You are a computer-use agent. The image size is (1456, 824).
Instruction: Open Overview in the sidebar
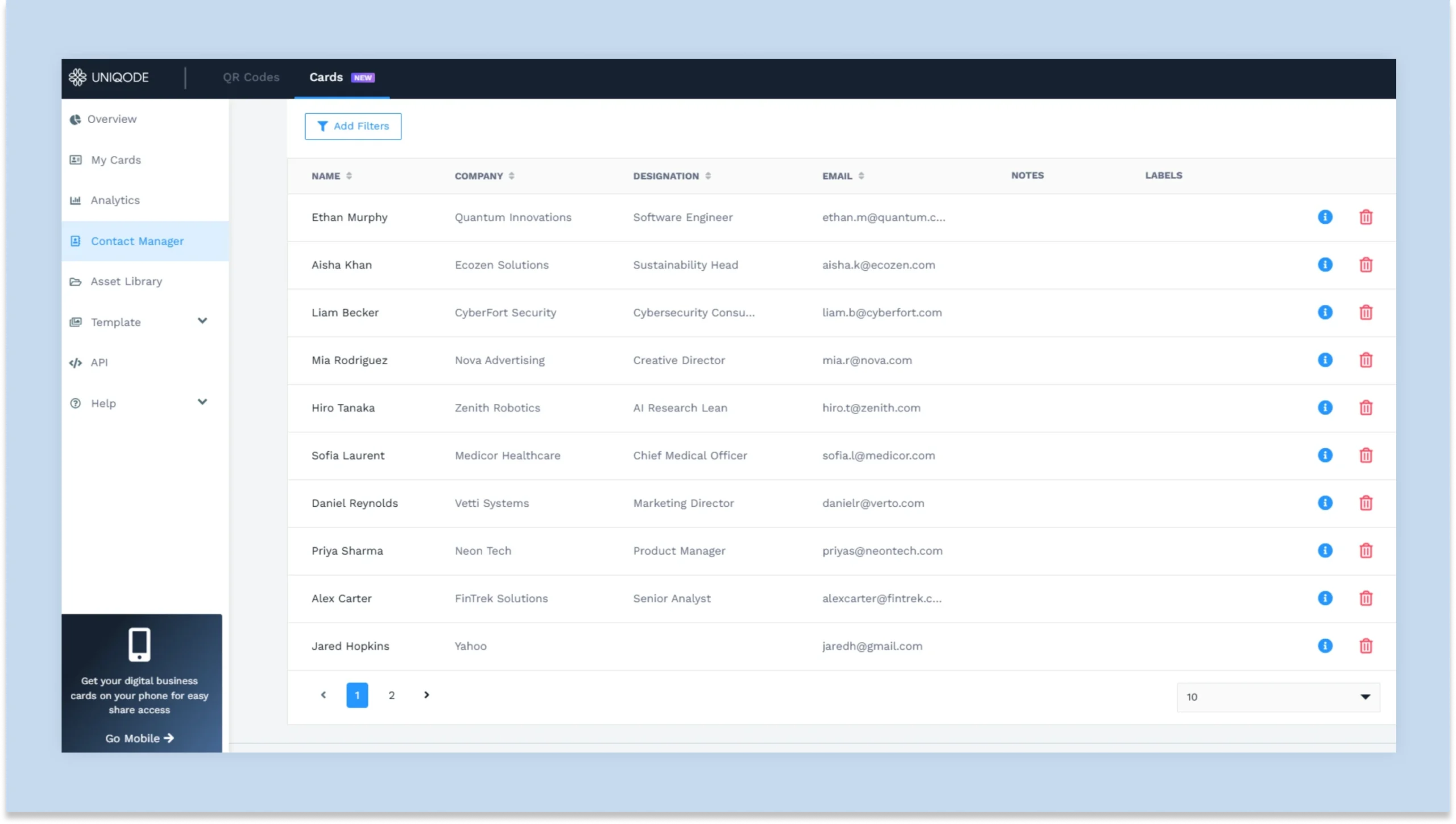click(111, 119)
